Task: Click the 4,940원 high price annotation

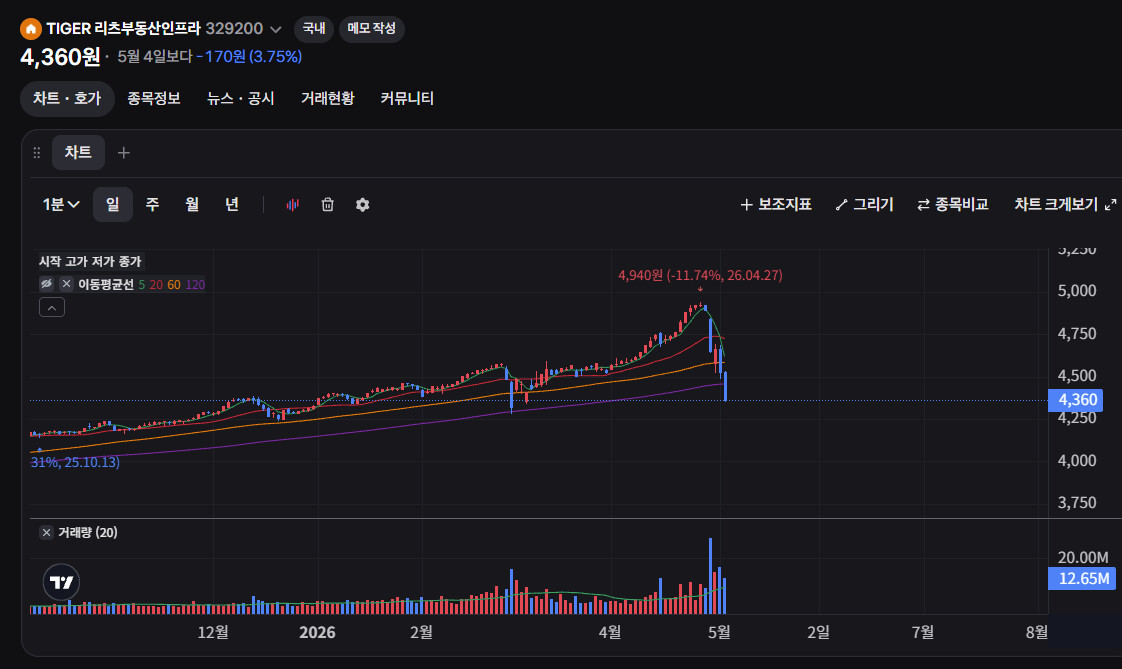Action: [700, 275]
